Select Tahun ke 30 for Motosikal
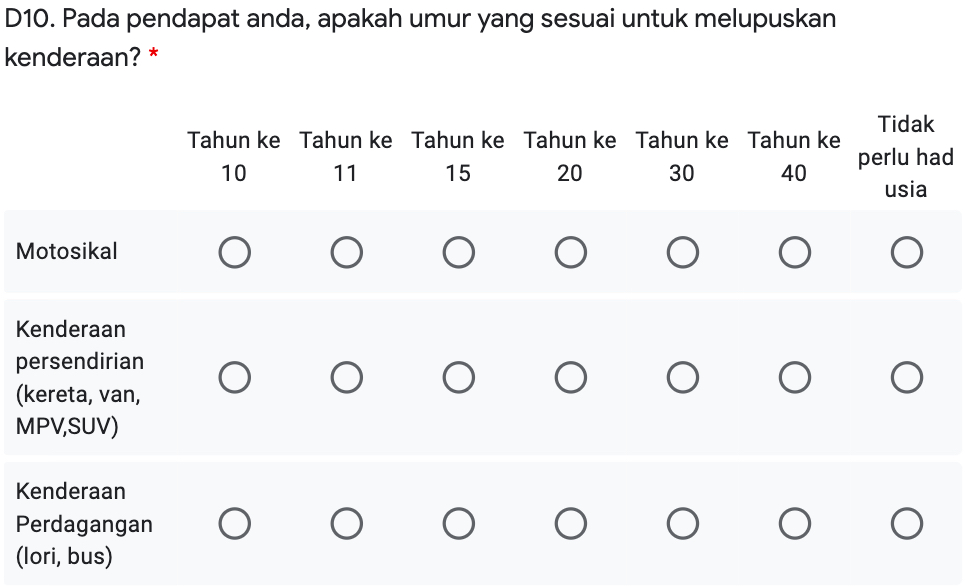The height and width of the screenshot is (586, 965). pos(682,253)
